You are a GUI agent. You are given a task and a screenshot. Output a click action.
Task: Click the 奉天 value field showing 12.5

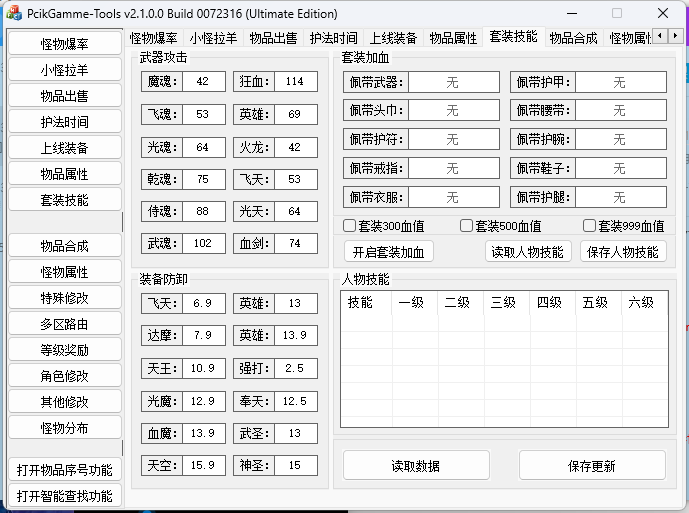click(x=295, y=401)
